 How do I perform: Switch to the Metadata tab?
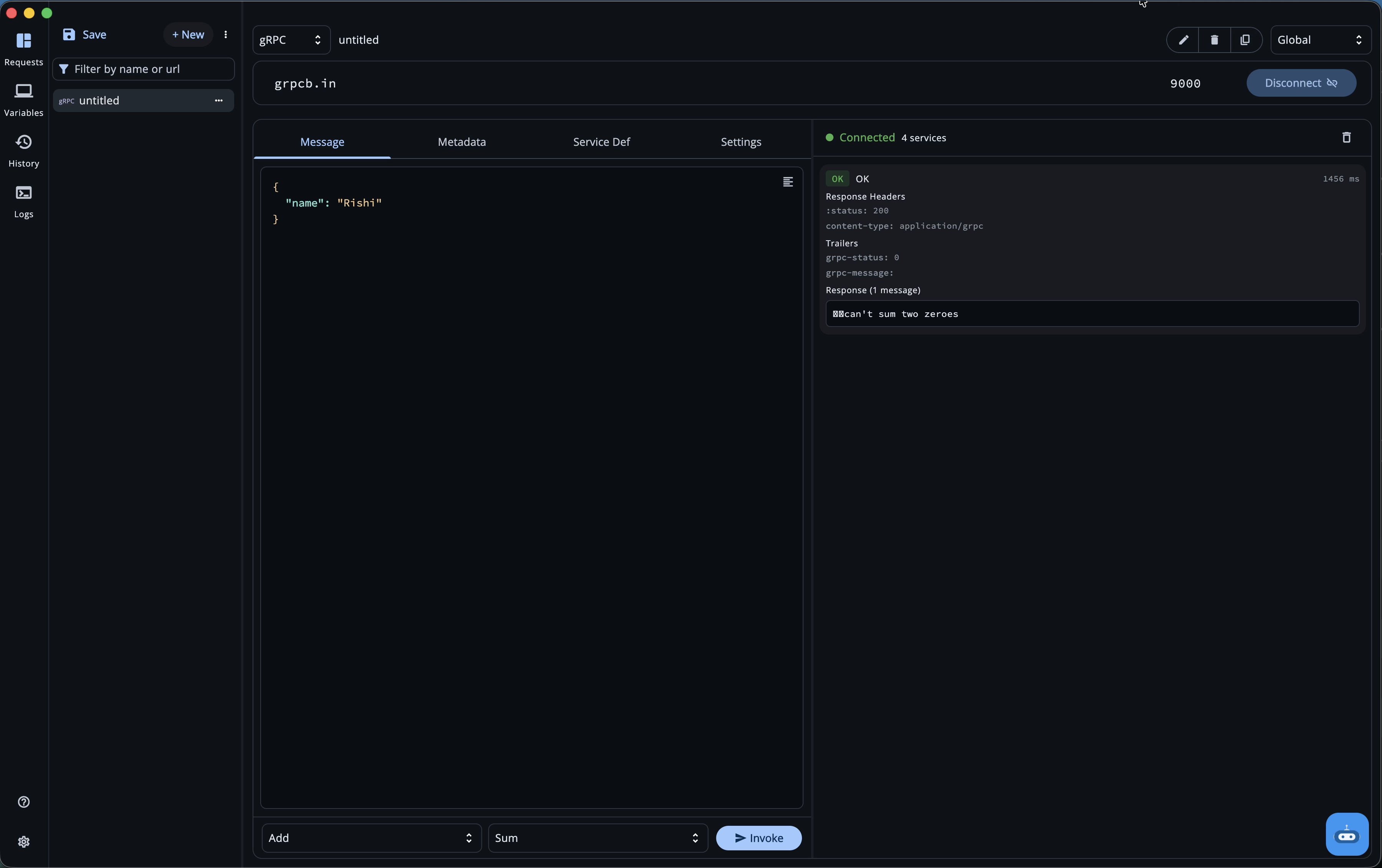coord(462,142)
